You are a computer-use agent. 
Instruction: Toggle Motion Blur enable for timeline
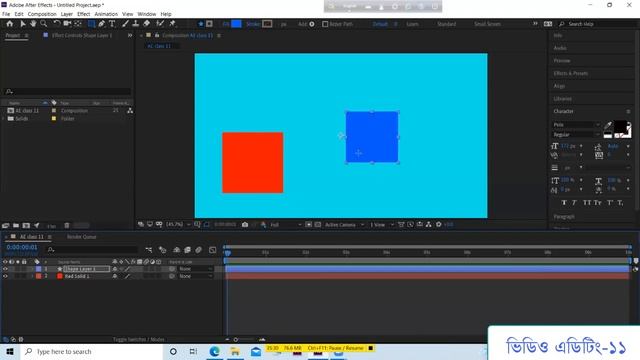(198, 249)
